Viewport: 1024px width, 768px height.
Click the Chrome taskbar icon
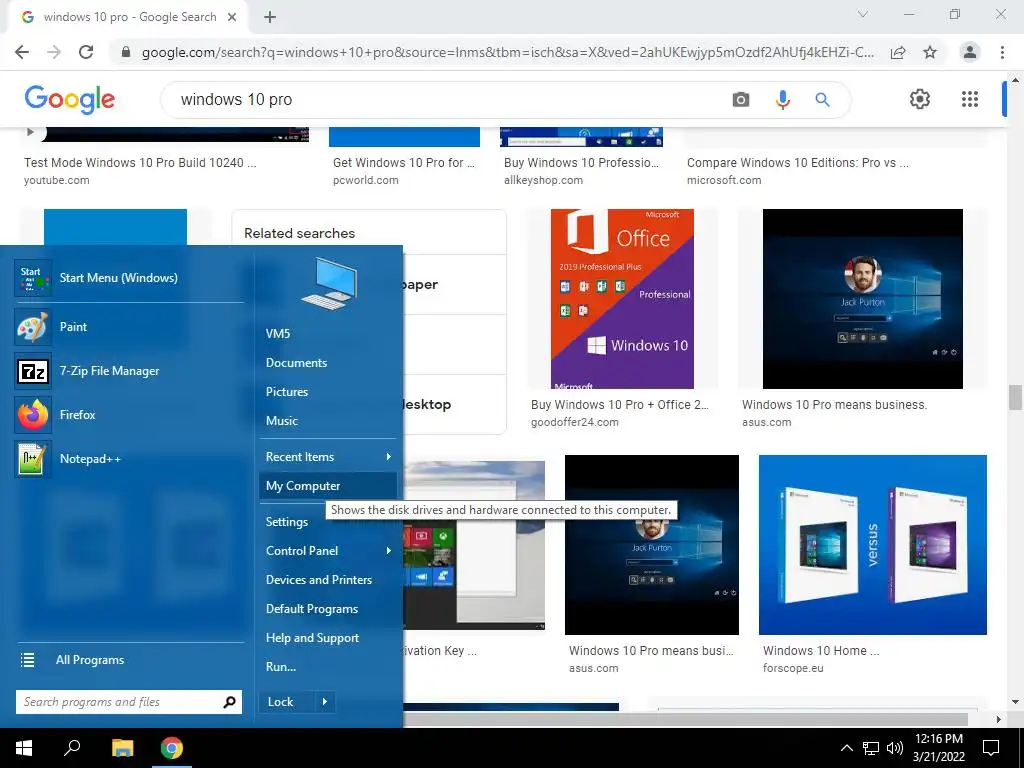pyautogui.click(x=172, y=748)
